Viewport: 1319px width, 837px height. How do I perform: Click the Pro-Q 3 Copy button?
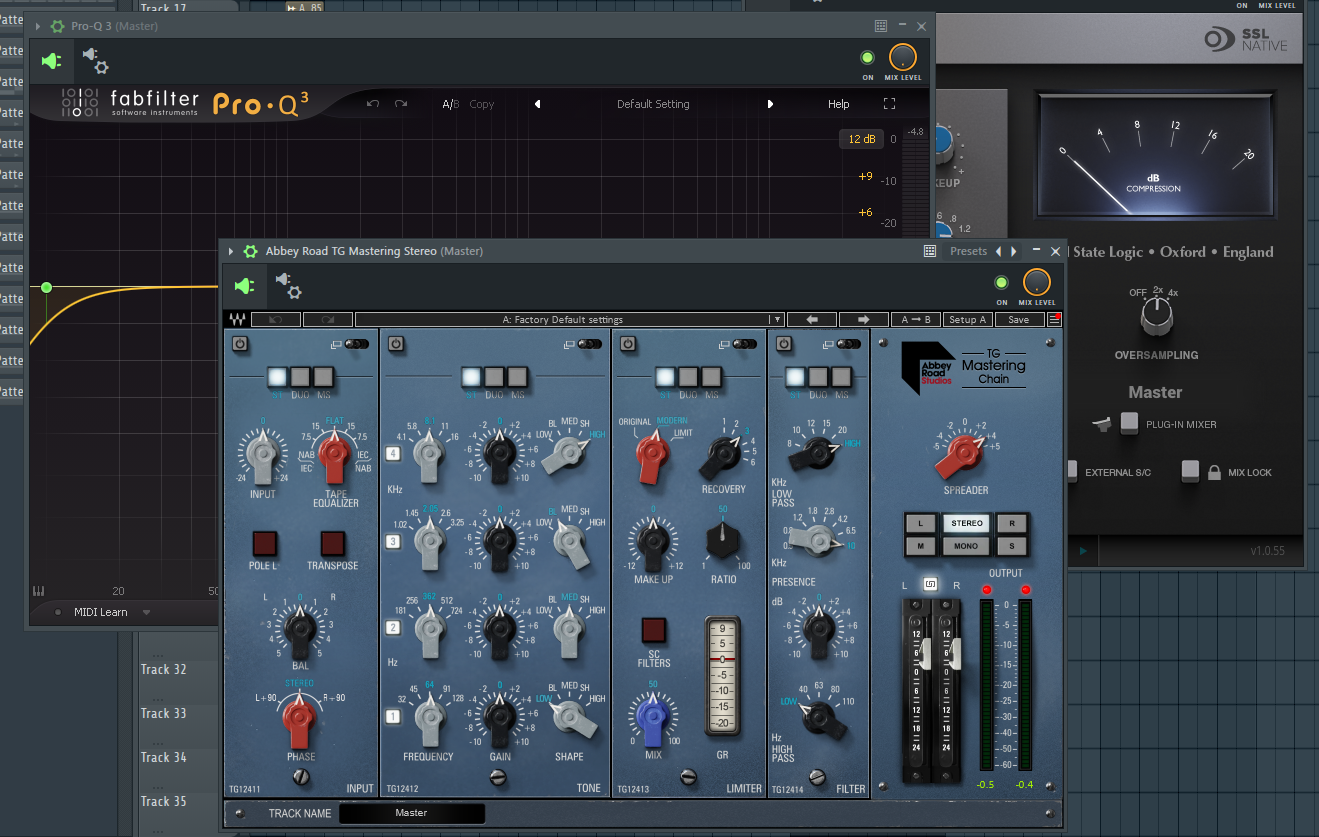(x=482, y=104)
